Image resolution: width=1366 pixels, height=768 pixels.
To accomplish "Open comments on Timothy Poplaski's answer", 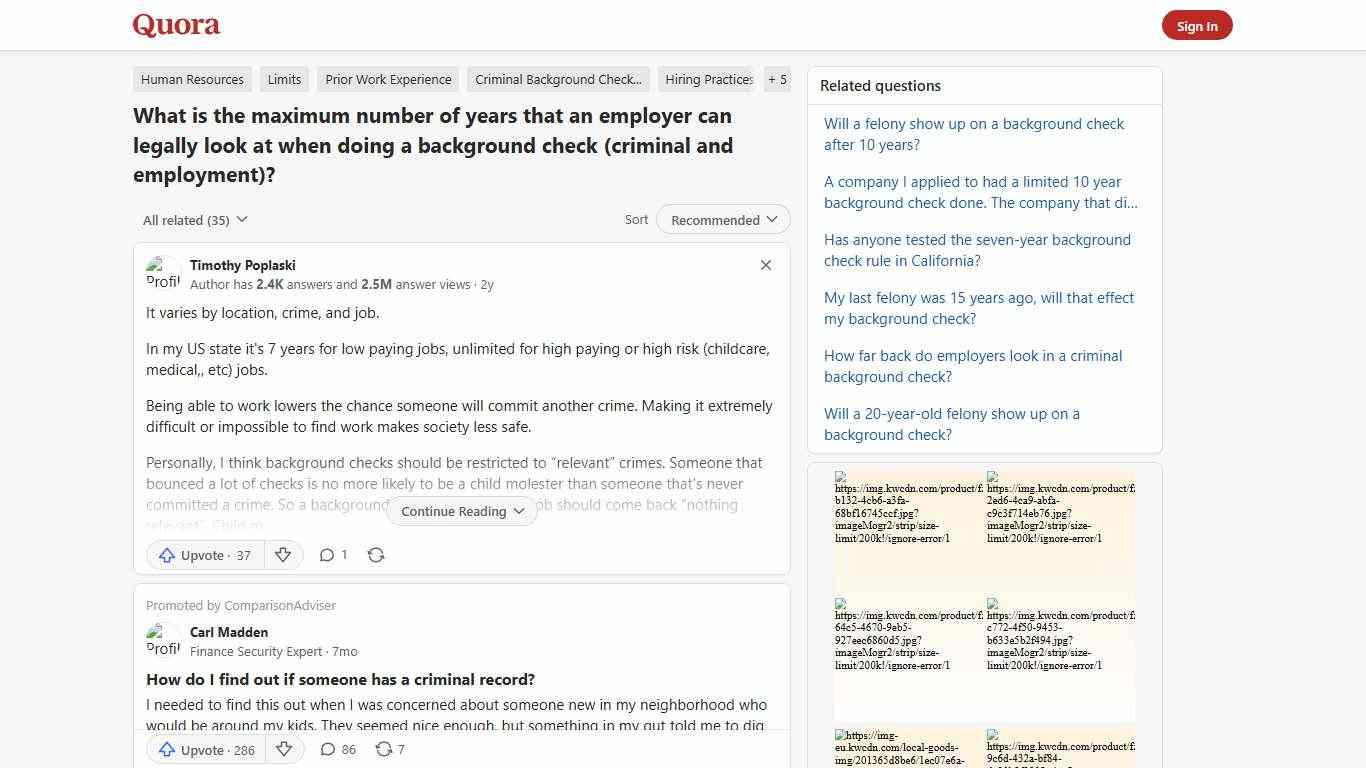I will (333, 555).
